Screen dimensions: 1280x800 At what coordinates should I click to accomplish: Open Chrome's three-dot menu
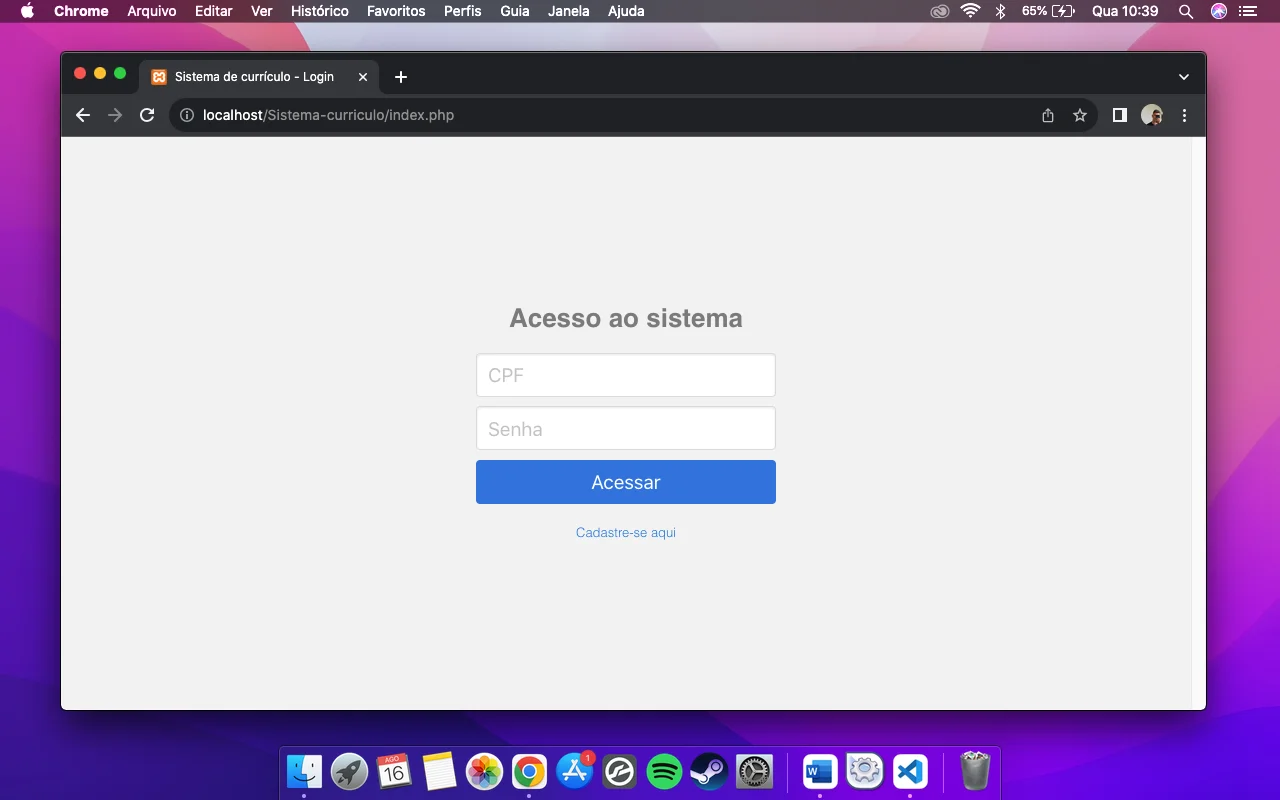coord(1184,115)
